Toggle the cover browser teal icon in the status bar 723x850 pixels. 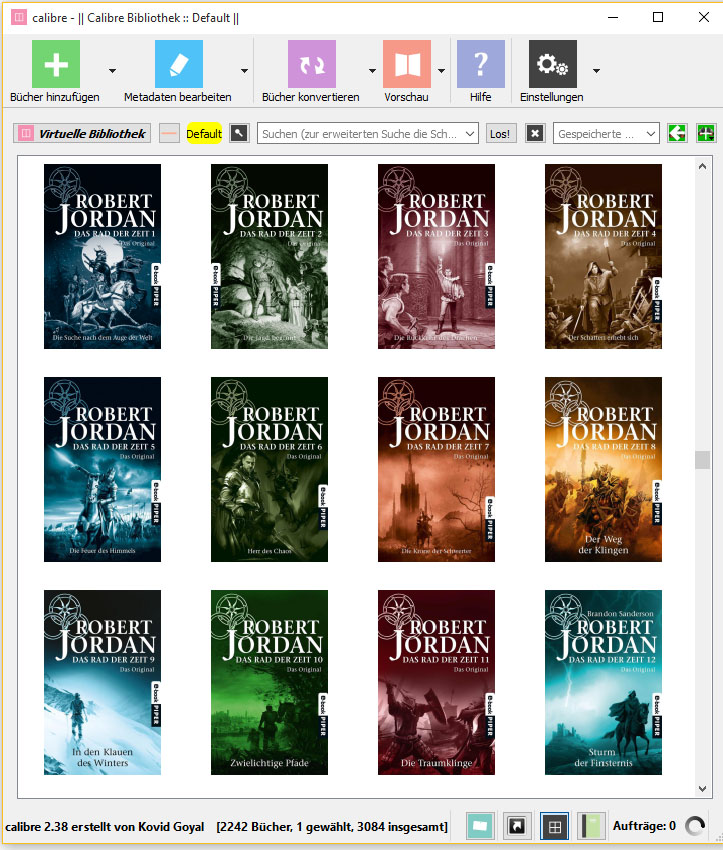pyautogui.click(x=480, y=826)
